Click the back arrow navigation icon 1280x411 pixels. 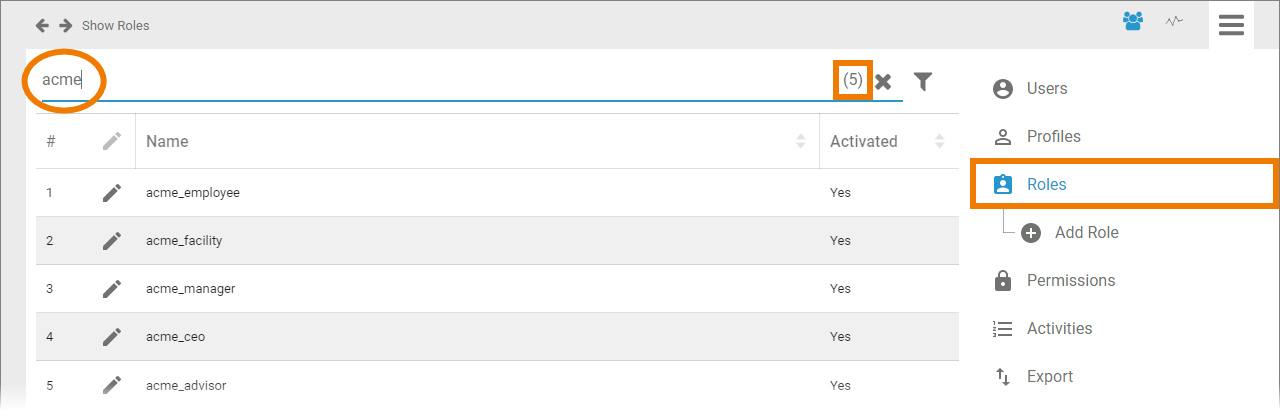pos(42,25)
